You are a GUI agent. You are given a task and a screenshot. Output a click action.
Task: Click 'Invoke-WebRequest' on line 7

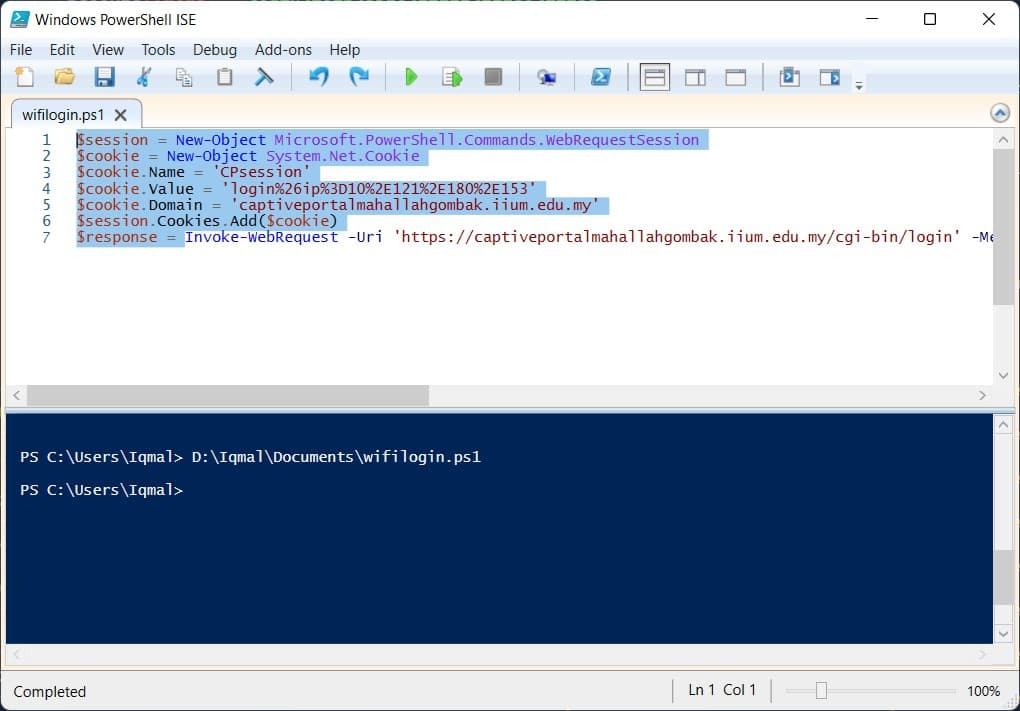click(x=262, y=237)
